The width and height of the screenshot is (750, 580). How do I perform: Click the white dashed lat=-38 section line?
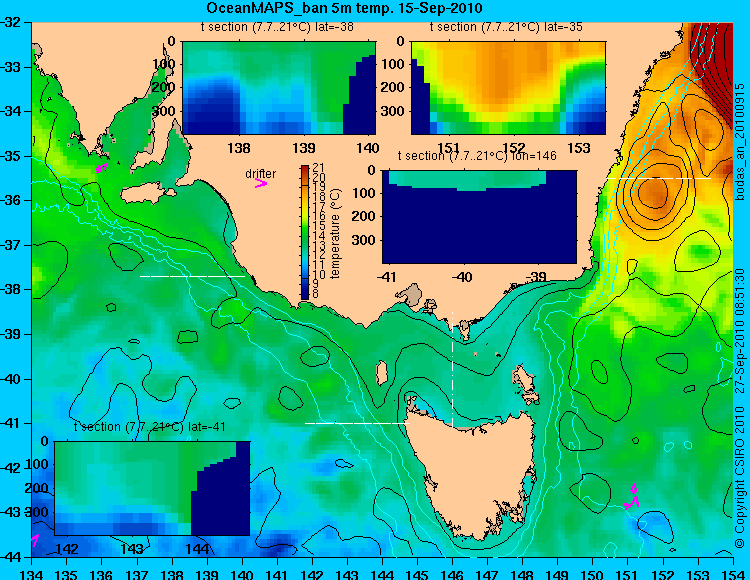coord(192,276)
